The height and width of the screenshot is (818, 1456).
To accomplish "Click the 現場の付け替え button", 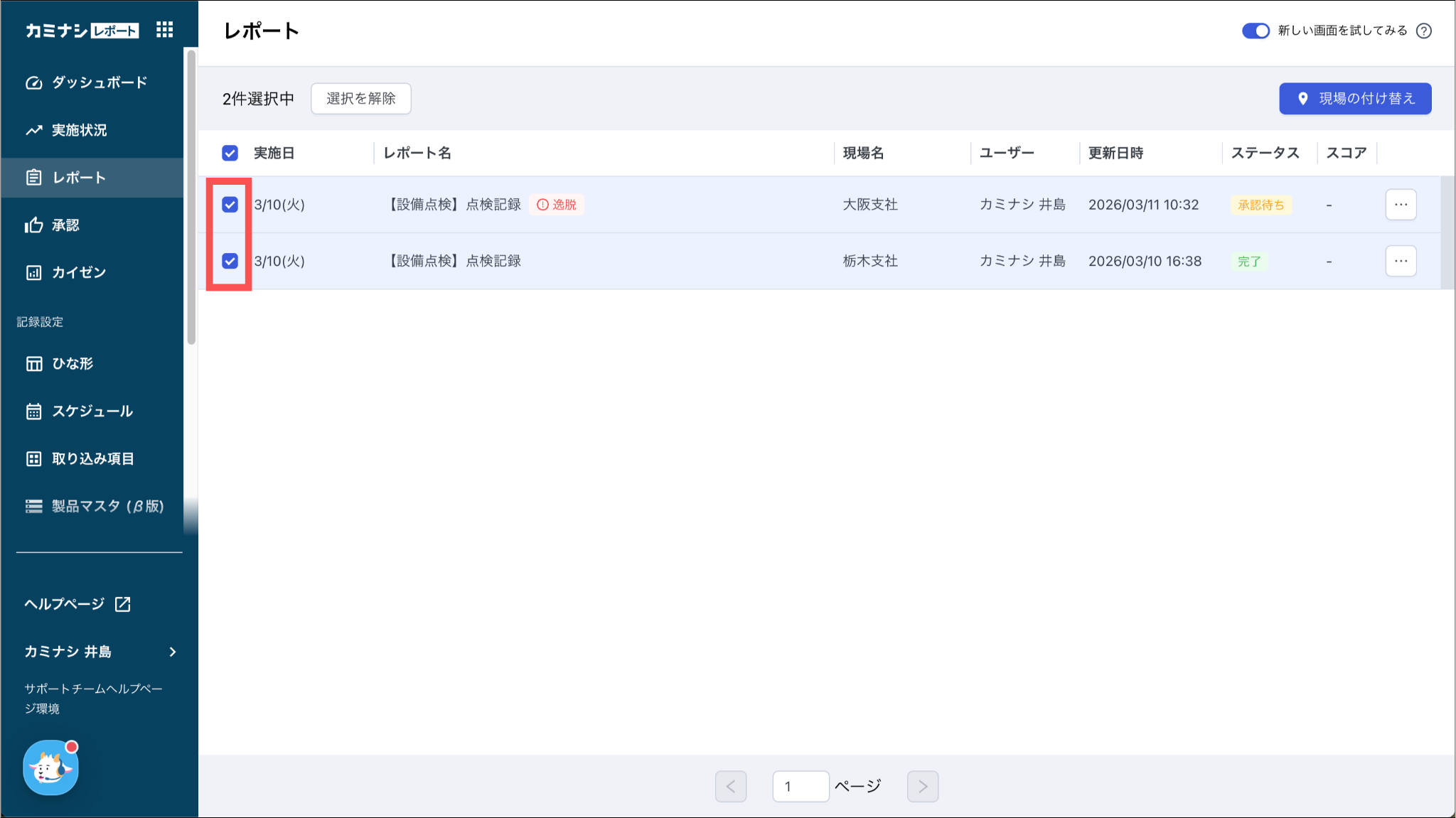I will coord(1355,99).
